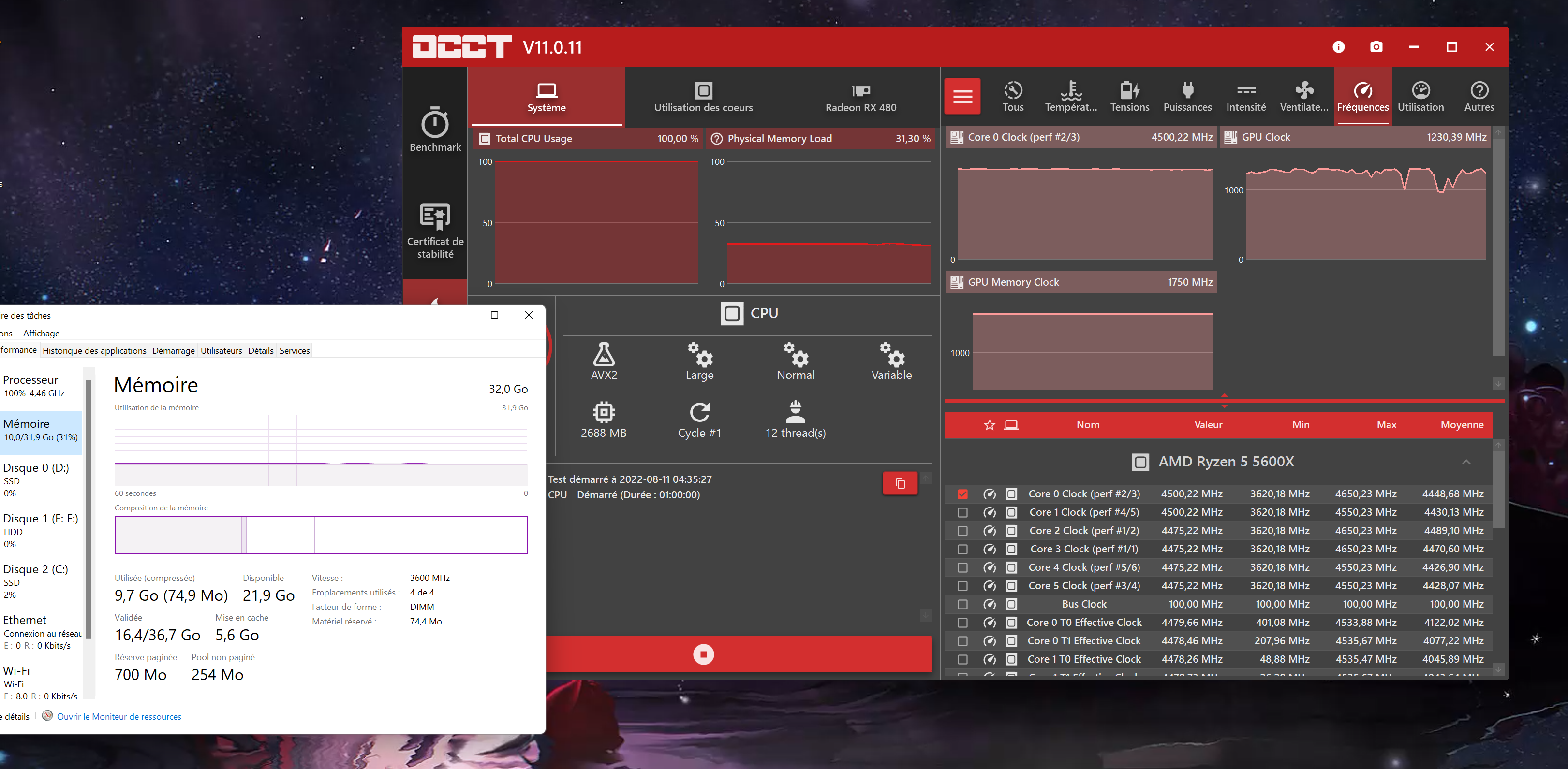The image size is (1568, 769).
Task: Open the Tensions monitoring panel
Action: (1130, 96)
